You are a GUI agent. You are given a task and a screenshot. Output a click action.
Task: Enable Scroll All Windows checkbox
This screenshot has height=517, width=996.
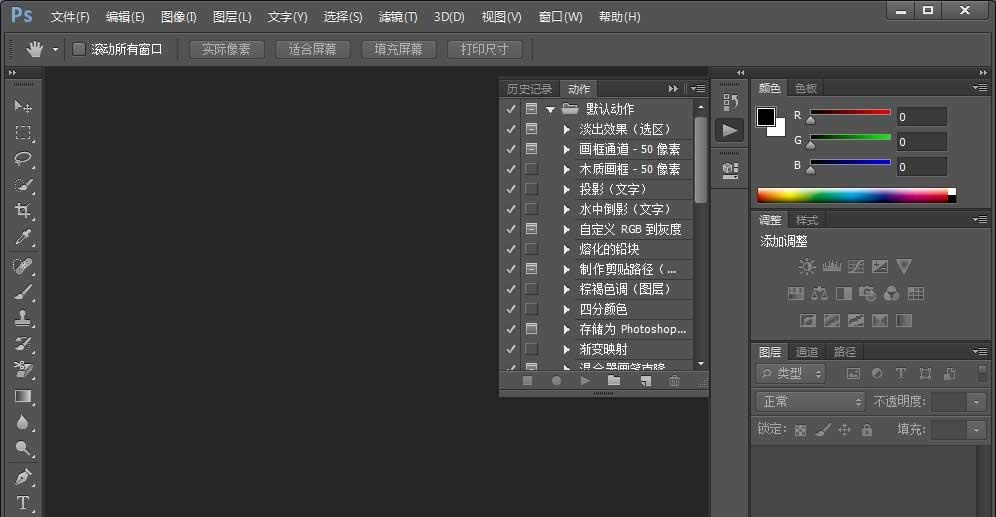pyautogui.click(x=79, y=49)
